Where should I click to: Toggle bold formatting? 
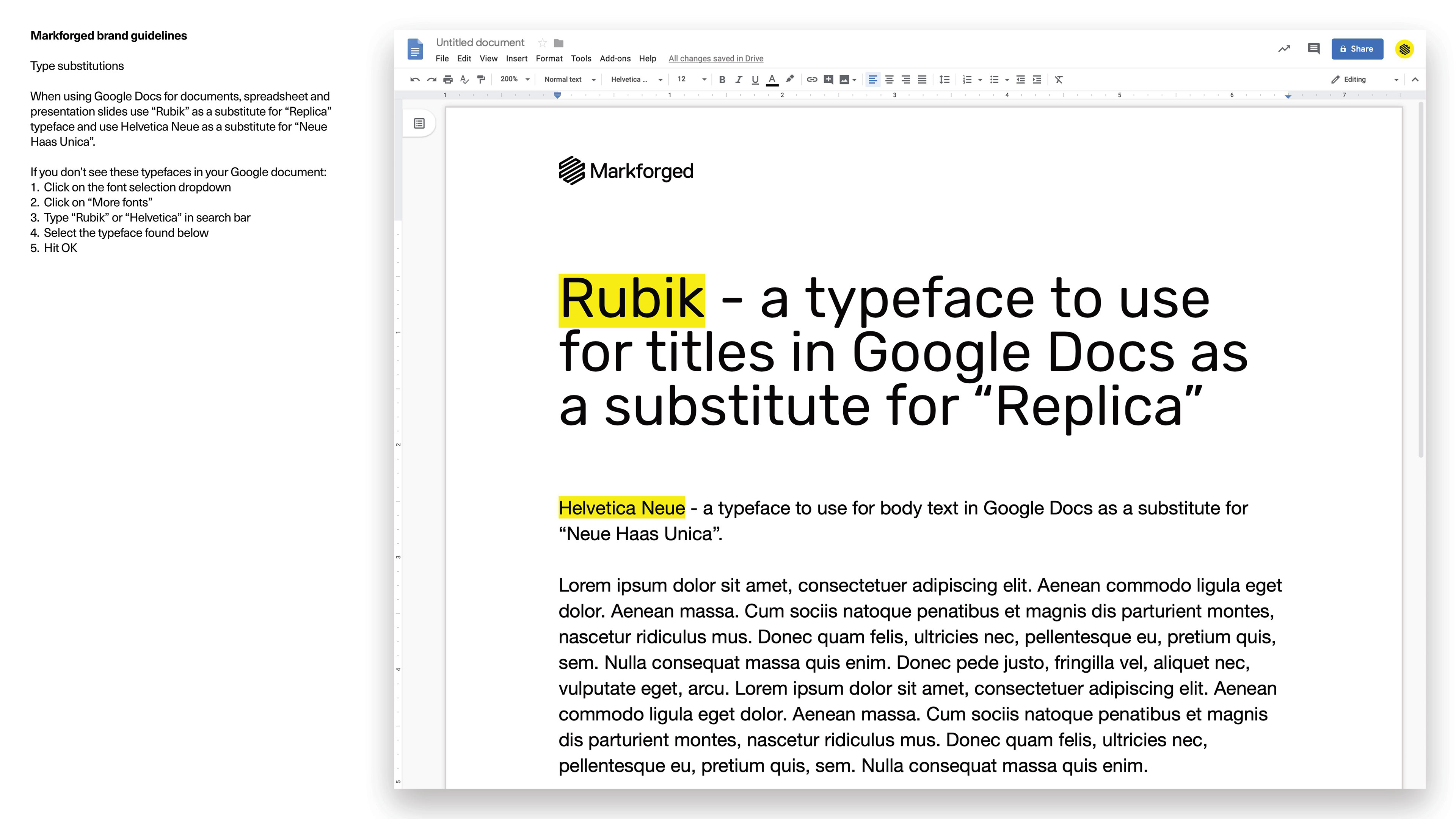tap(722, 80)
